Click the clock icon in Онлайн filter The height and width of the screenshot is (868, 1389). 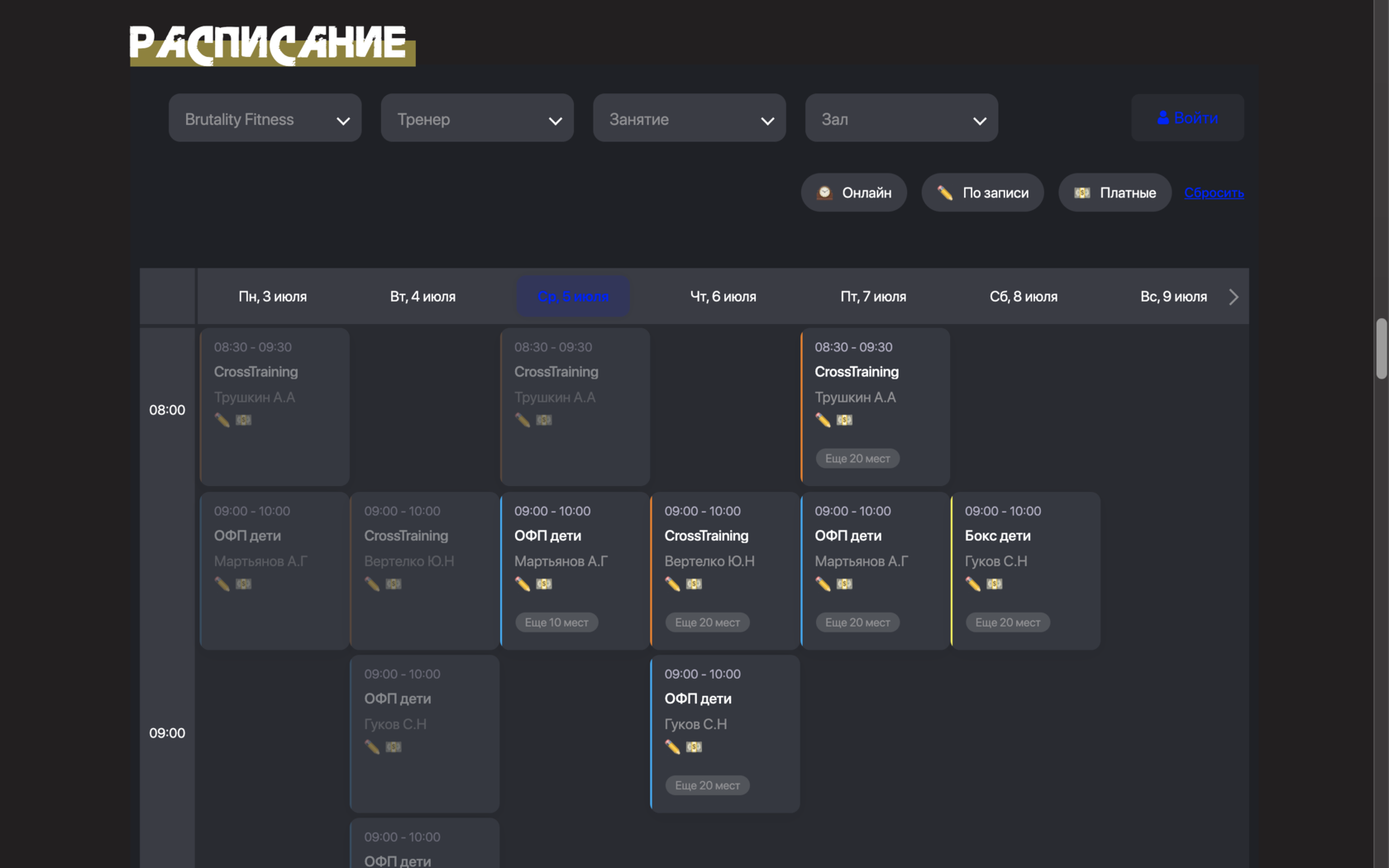point(824,193)
